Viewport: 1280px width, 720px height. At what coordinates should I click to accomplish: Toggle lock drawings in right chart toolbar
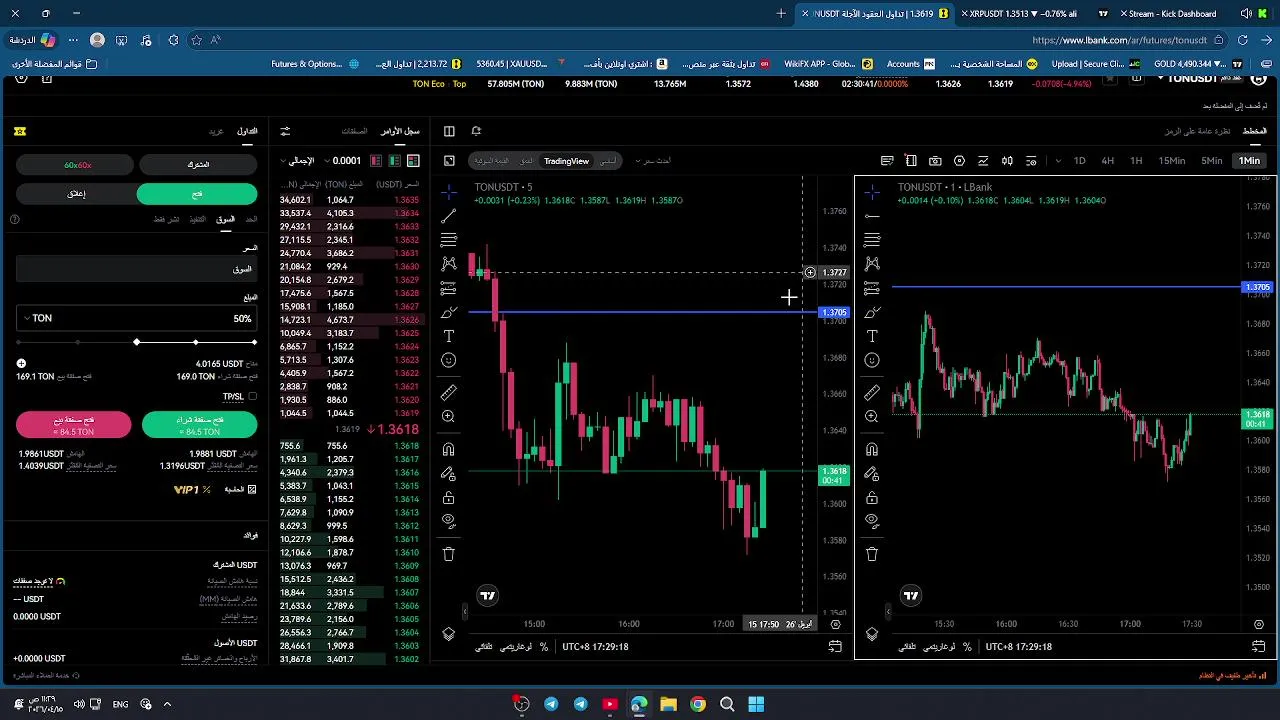[872, 498]
